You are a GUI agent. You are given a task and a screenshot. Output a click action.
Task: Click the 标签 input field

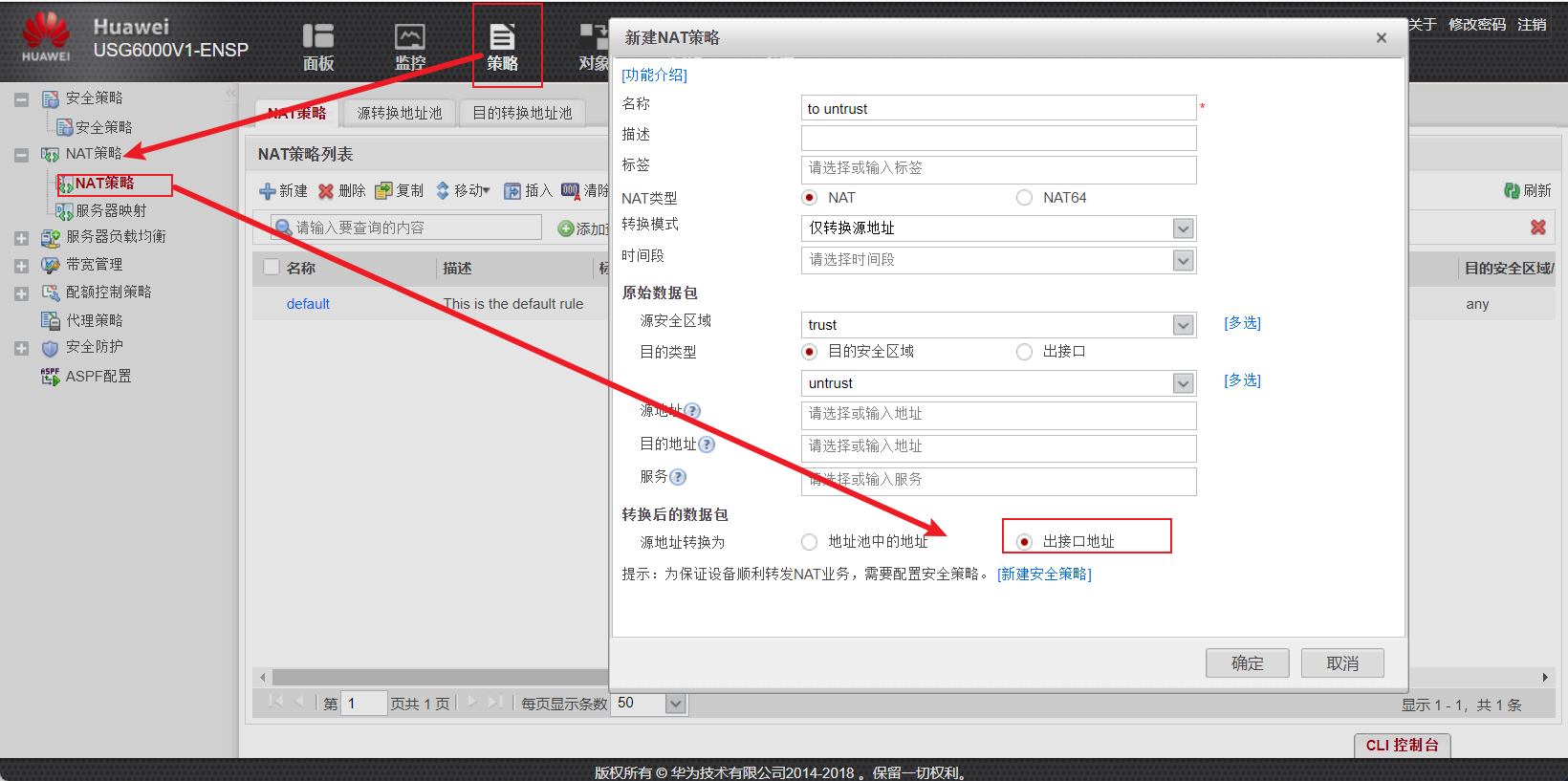tap(998, 169)
